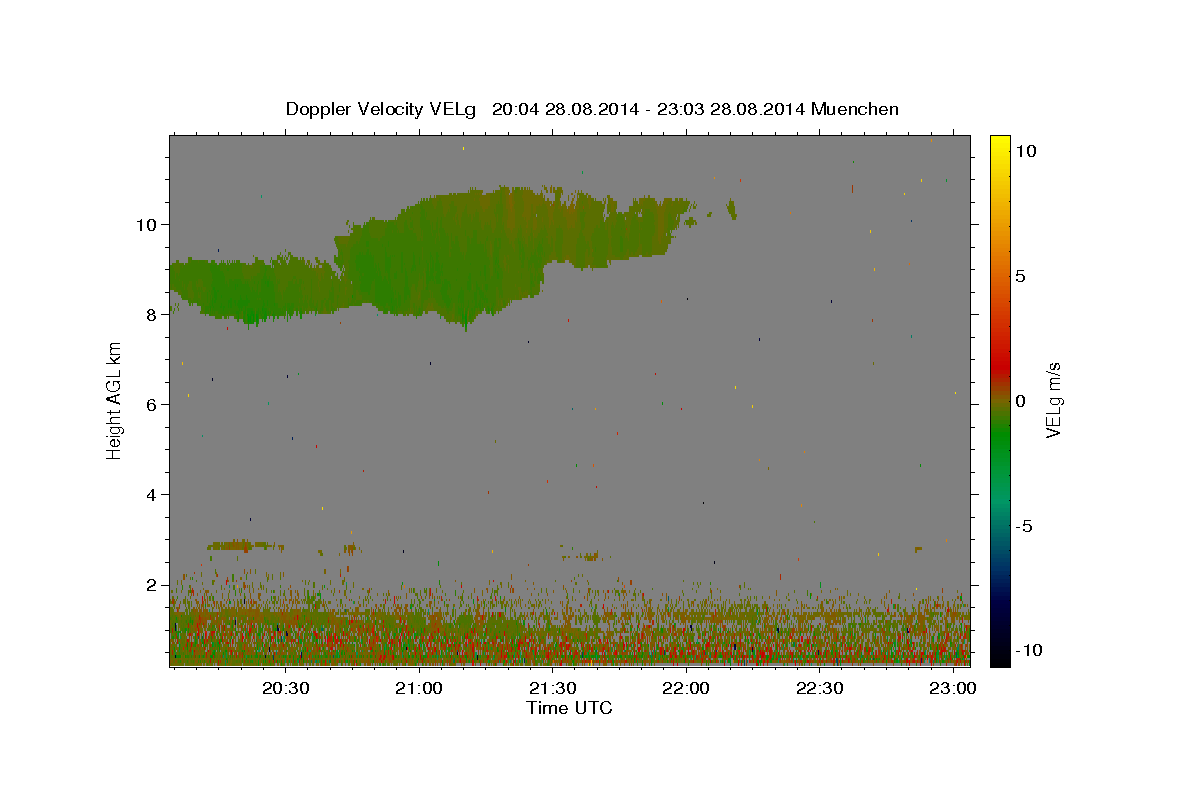Click the height tick label 6
Image resolution: width=1200 pixels, height=800 pixels.
coord(152,404)
